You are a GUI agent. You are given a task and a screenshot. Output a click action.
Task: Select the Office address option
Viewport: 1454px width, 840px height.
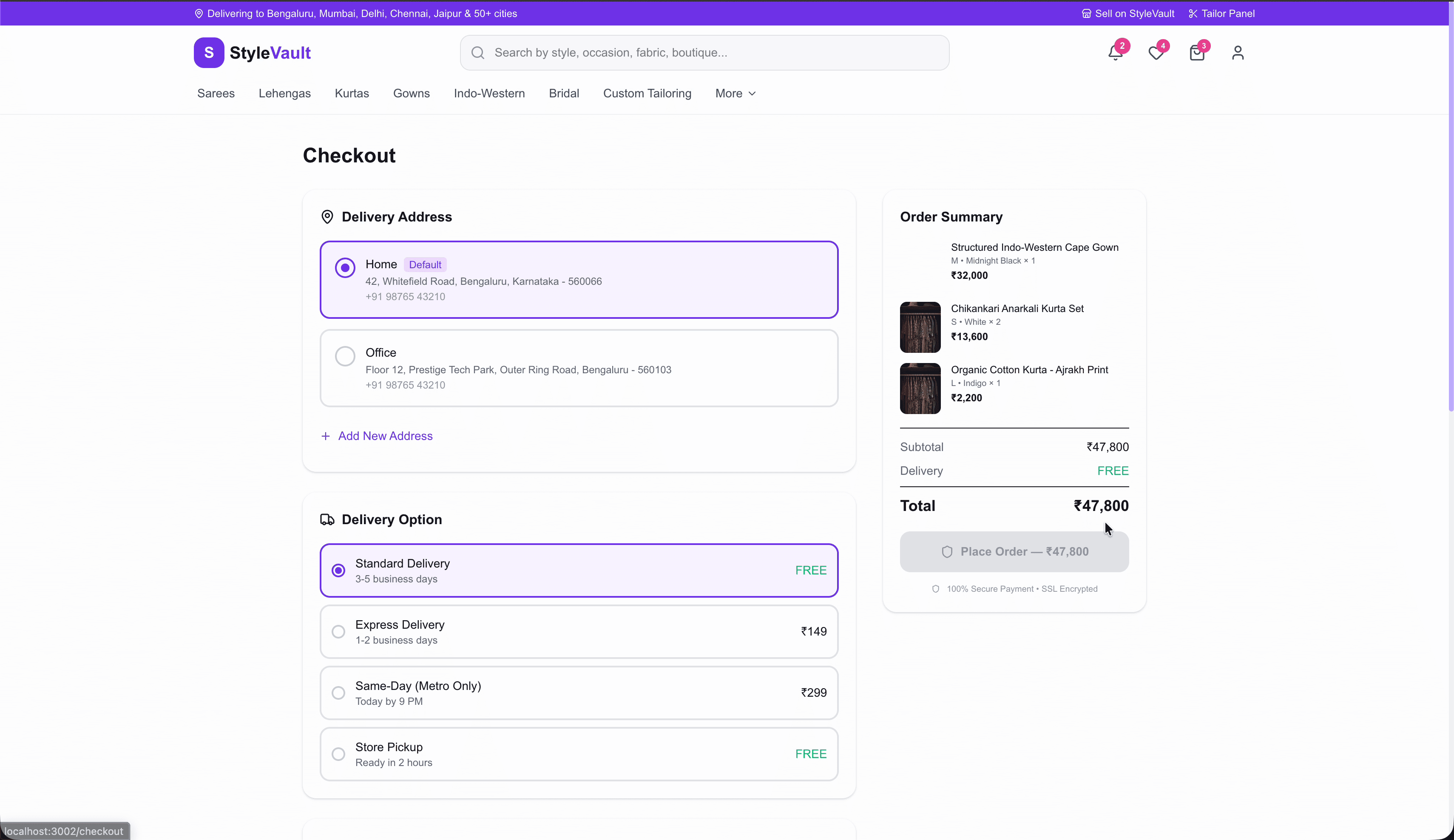[345, 356]
